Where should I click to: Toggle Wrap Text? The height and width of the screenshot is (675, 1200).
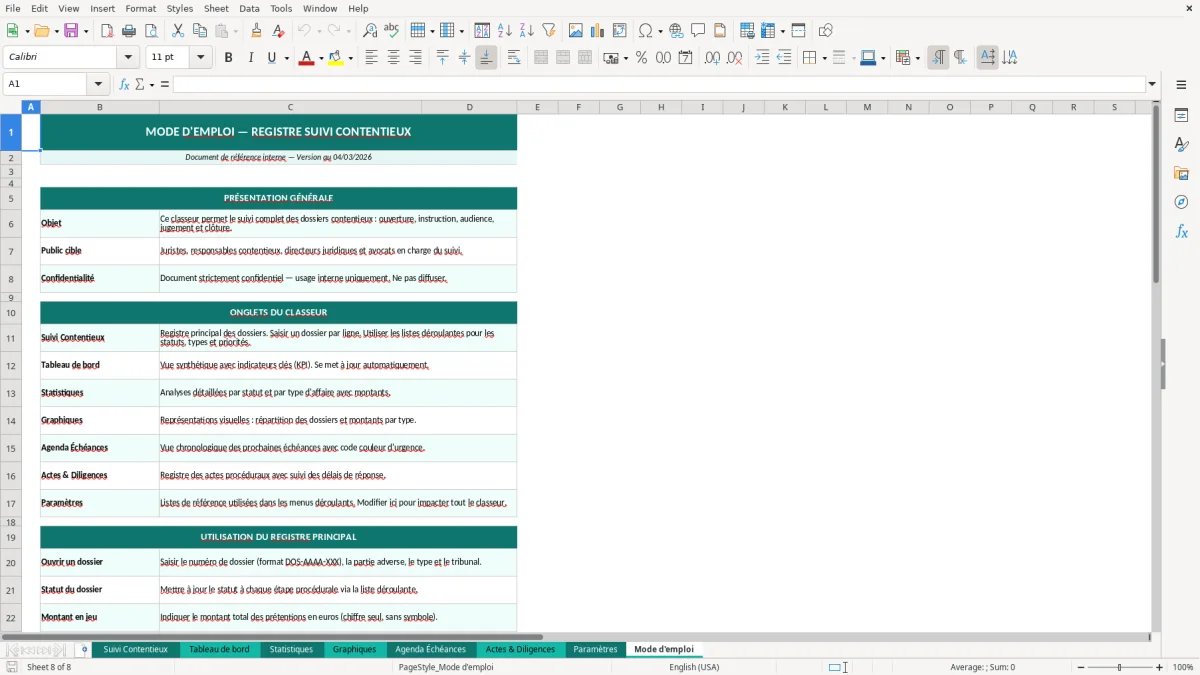[x=514, y=58]
